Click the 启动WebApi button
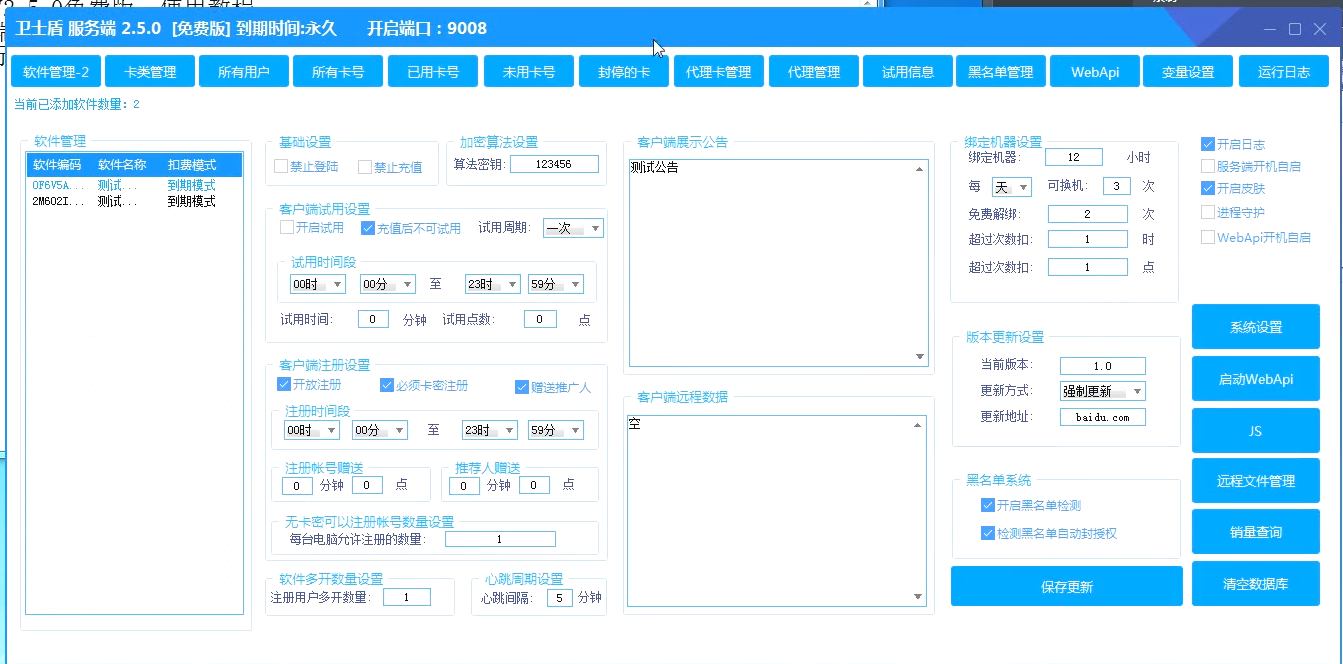The height and width of the screenshot is (664, 1343). pyautogui.click(x=1255, y=380)
